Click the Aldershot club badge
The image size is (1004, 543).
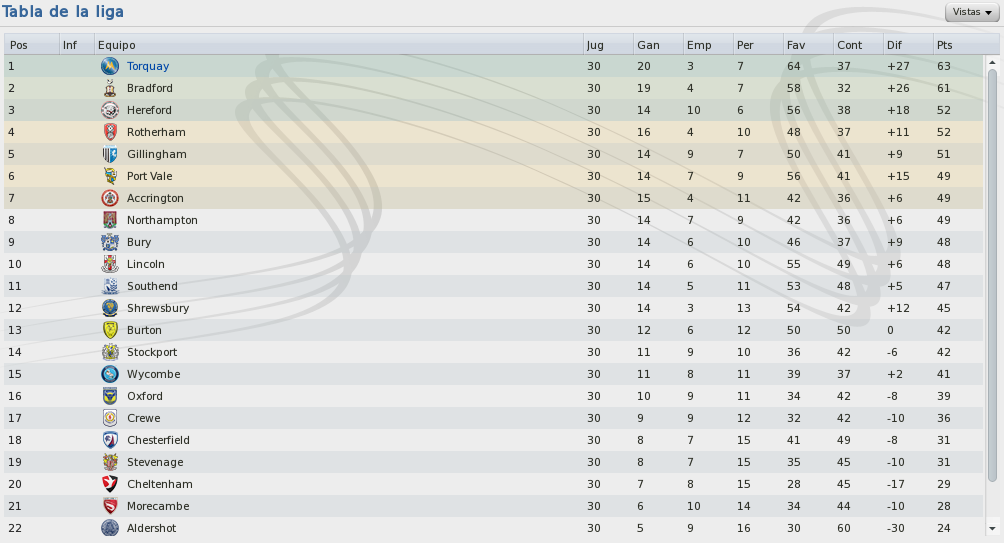point(110,528)
